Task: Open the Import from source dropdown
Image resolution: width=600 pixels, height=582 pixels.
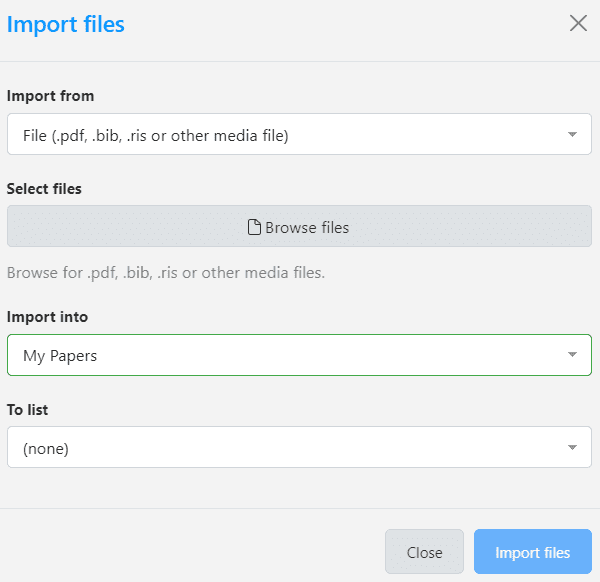Action: click(x=299, y=134)
